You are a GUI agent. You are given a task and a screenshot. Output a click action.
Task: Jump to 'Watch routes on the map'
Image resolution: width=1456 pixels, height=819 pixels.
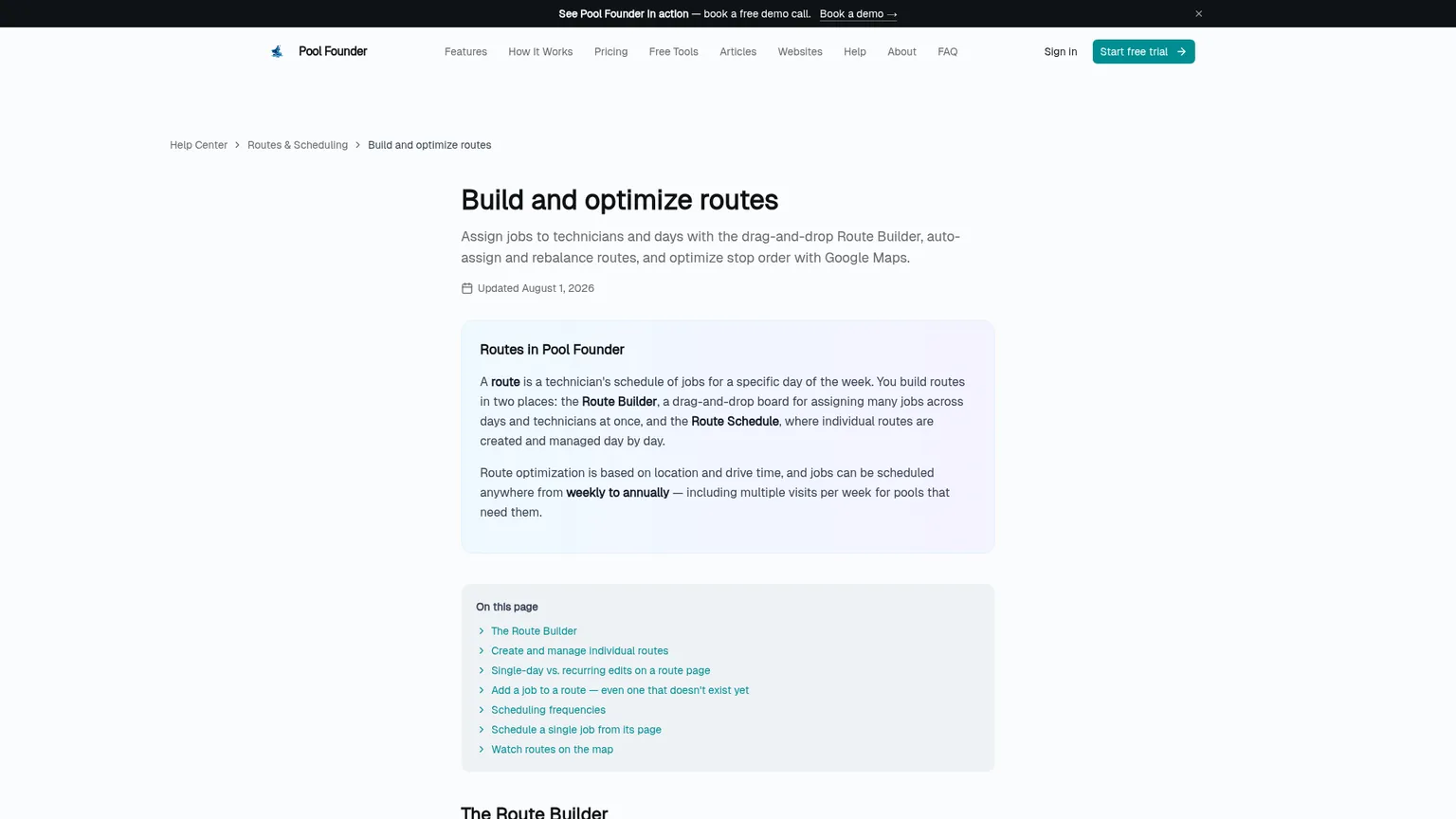click(x=552, y=750)
